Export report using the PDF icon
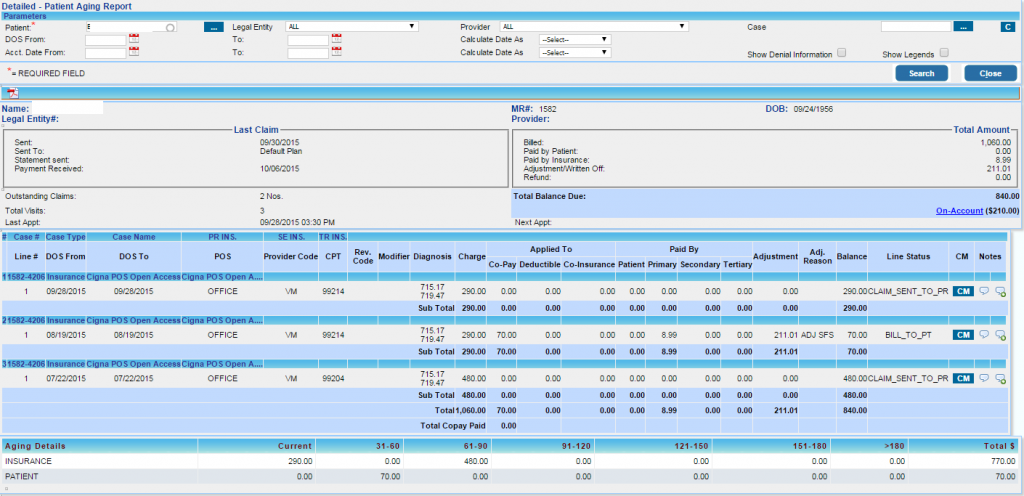 click(13, 93)
